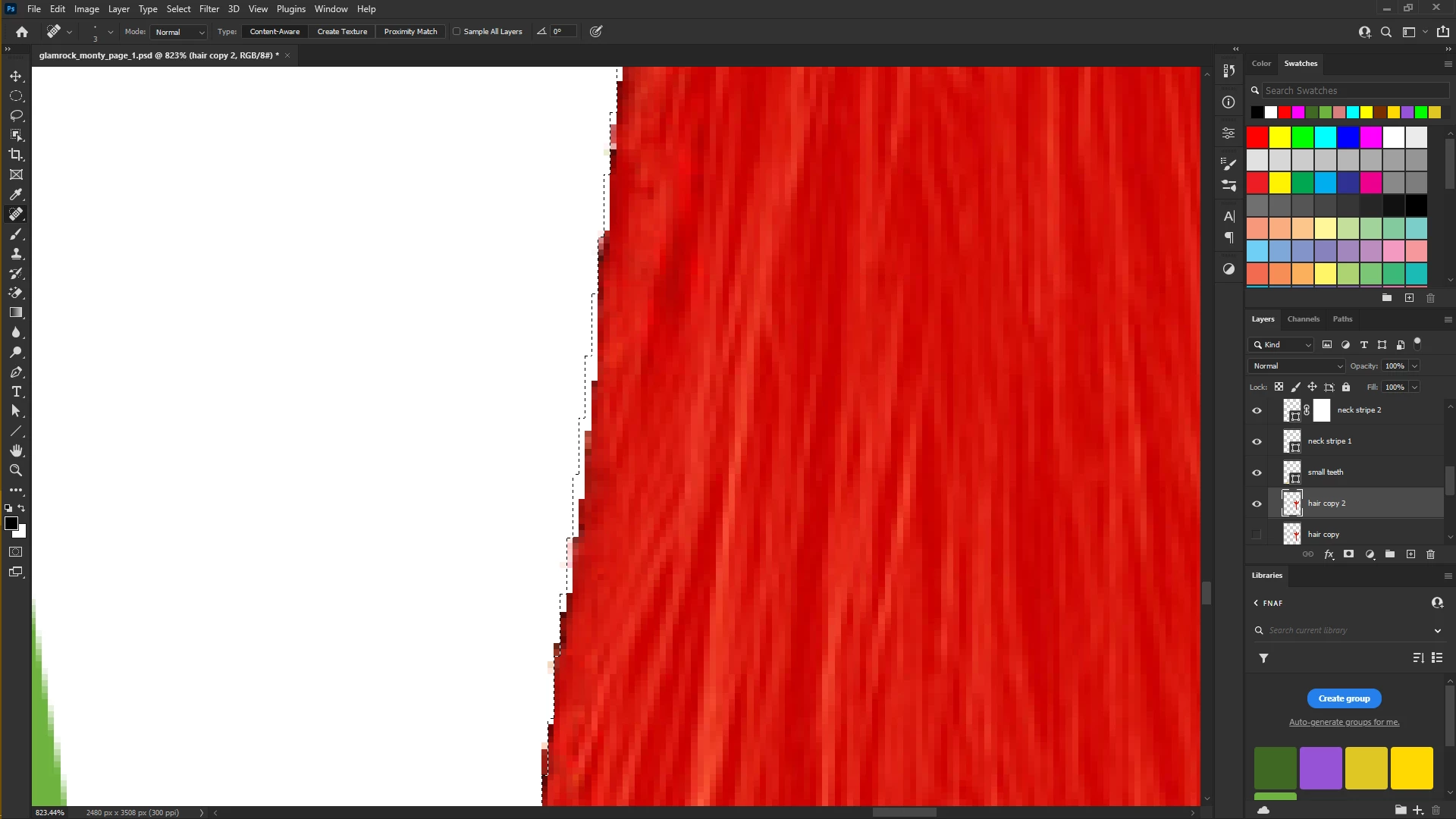Open the layer blend mode dropdown
1456x819 pixels.
(x=1297, y=366)
